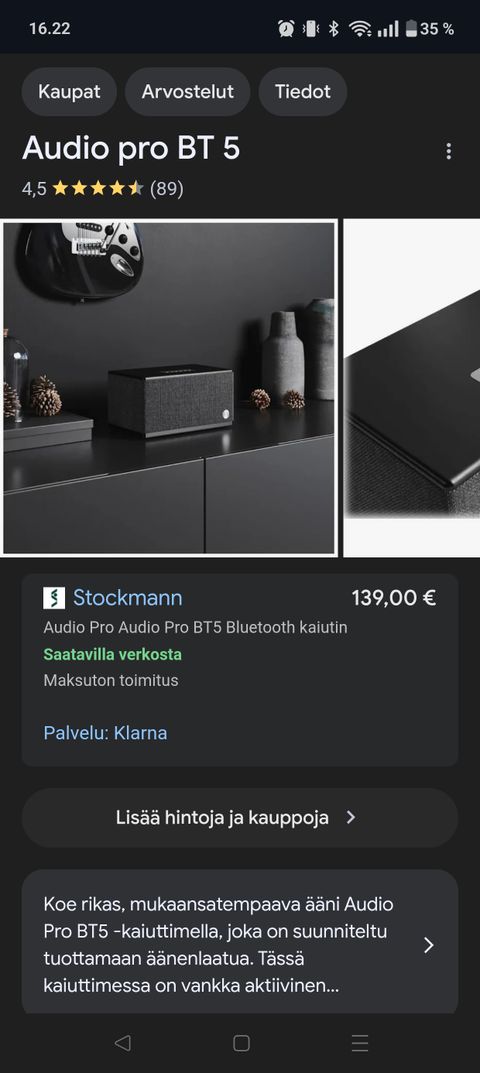Expand Lisää hintoja ja kauppoja chevron

(351, 818)
